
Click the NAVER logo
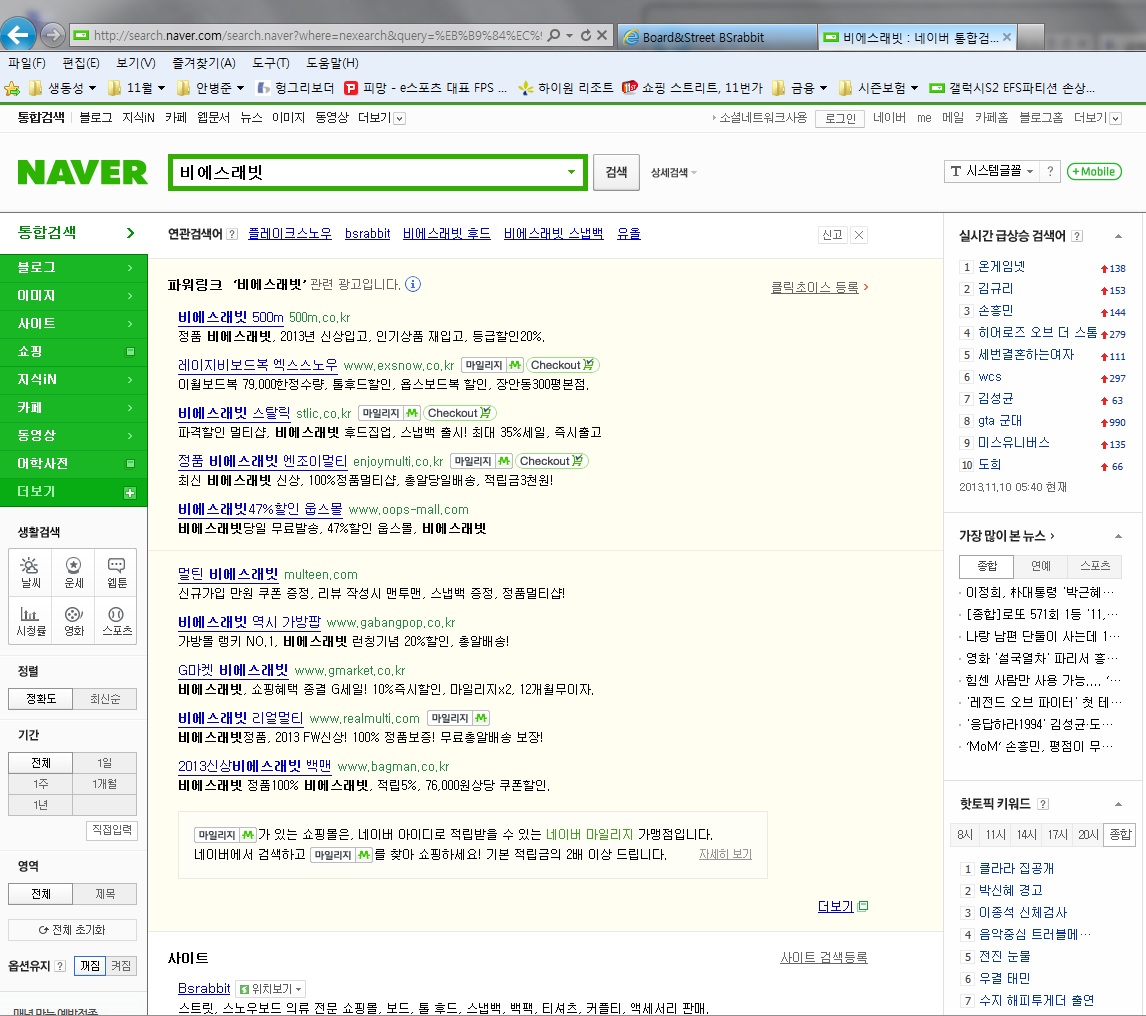(82, 173)
